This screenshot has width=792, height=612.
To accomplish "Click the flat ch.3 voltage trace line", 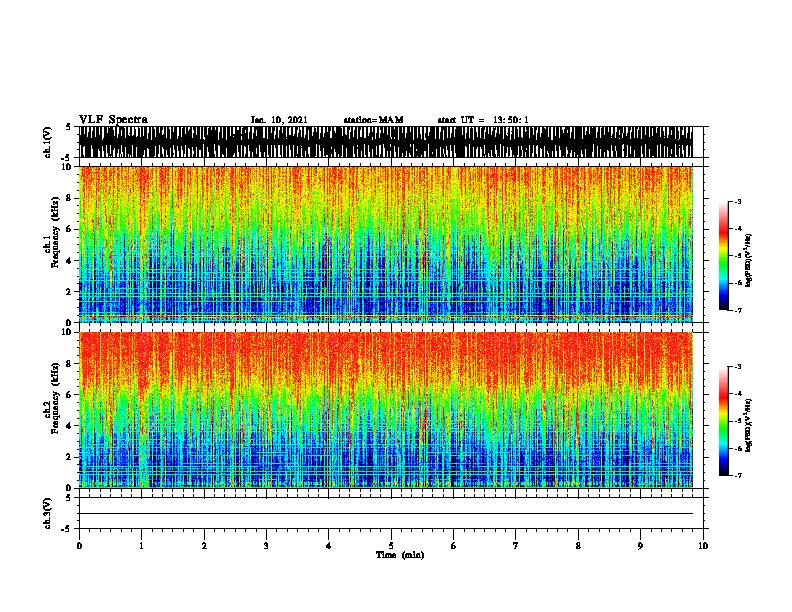I will click(385, 514).
